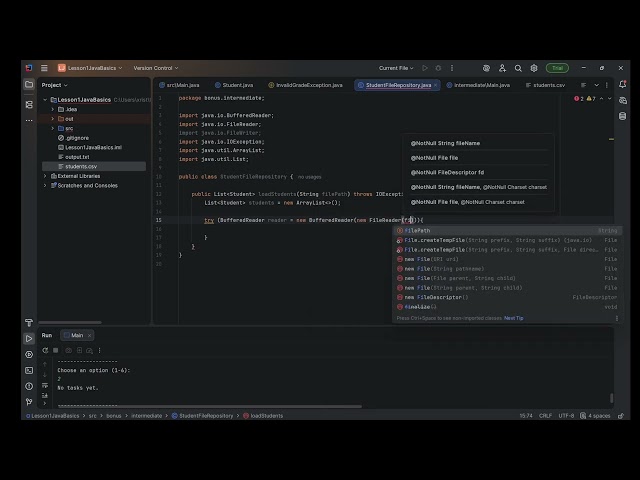Show hidden editor tabs dropdown arrow
Image resolution: width=640 pixels, height=480 pixels.
pos(596,85)
